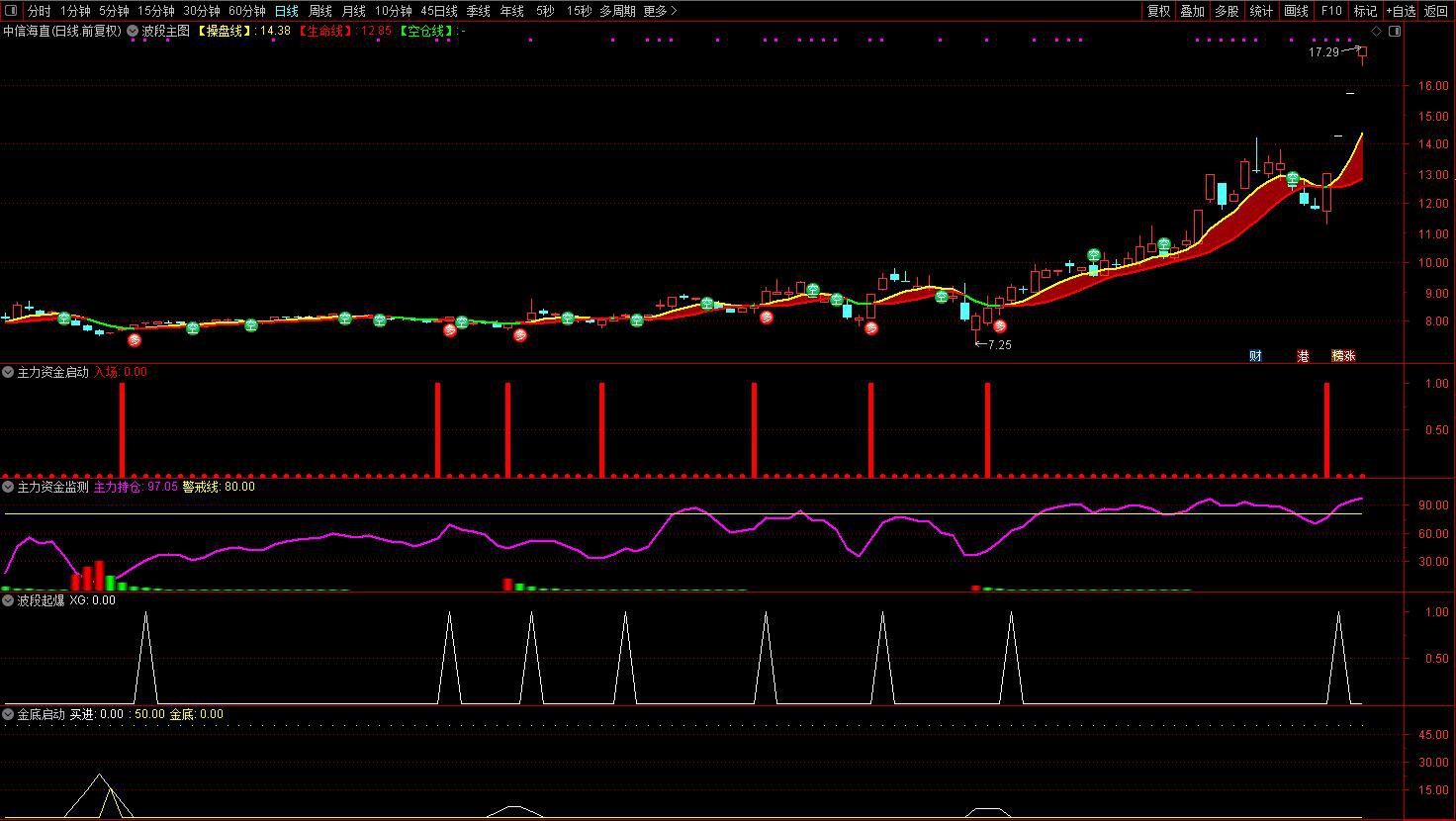Viewport: 1456px width, 821px height.
Task: Expand the 更多 period options
Action: pyautogui.click(x=660, y=11)
